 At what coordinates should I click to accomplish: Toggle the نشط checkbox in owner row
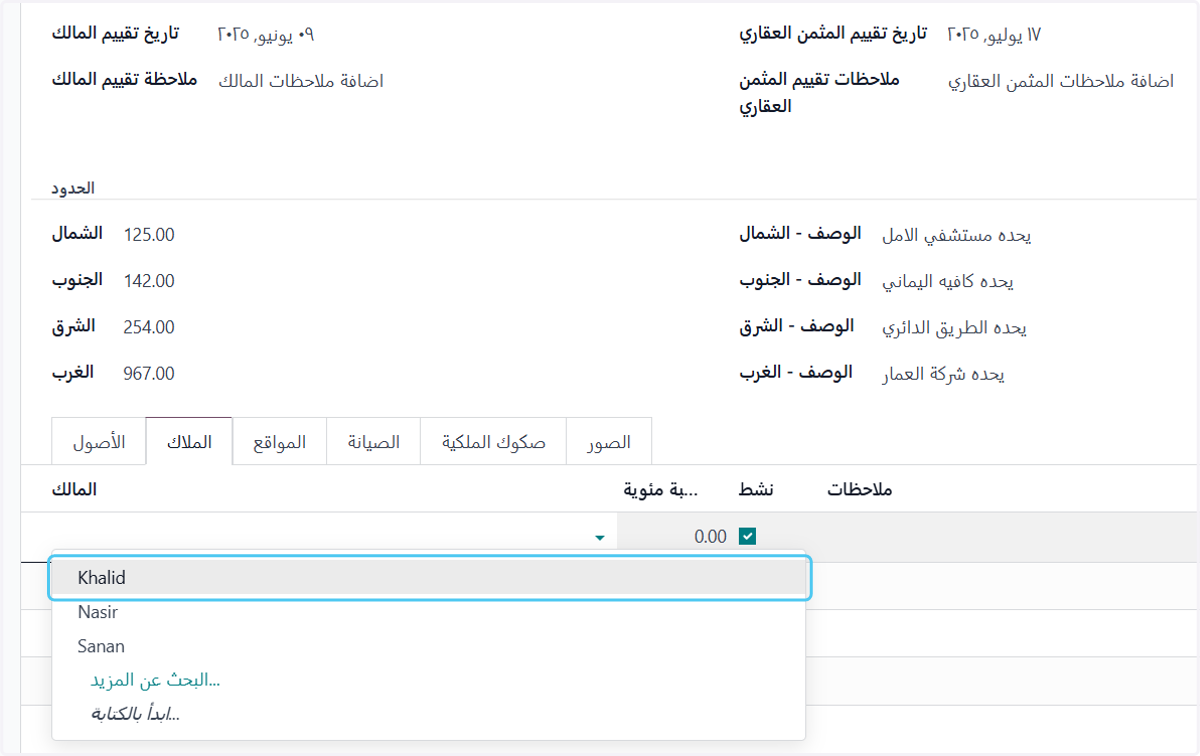747,537
